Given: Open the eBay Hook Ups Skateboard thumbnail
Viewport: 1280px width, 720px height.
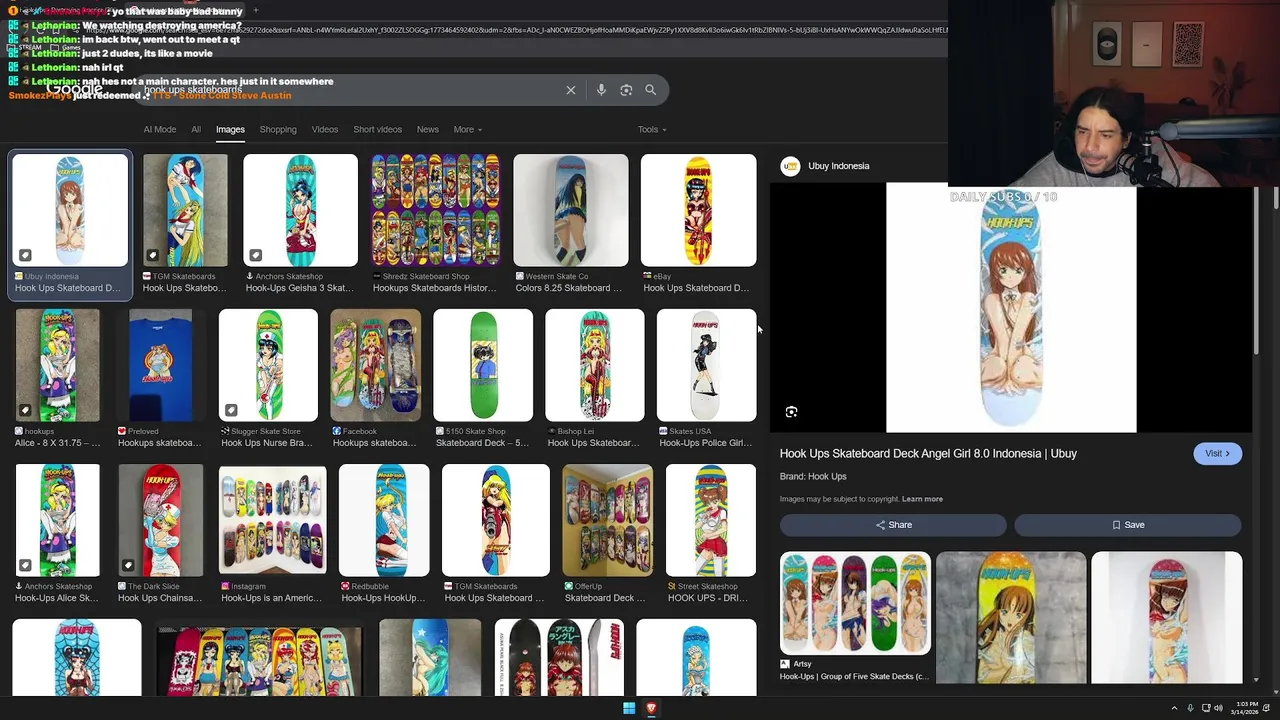Looking at the screenshot, I should pos(699,210).
